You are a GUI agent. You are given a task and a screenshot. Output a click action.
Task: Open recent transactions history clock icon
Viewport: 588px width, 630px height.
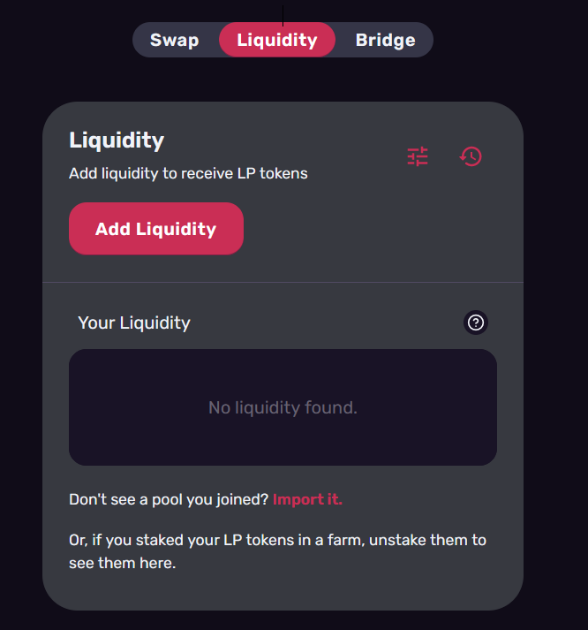[471, 156]
